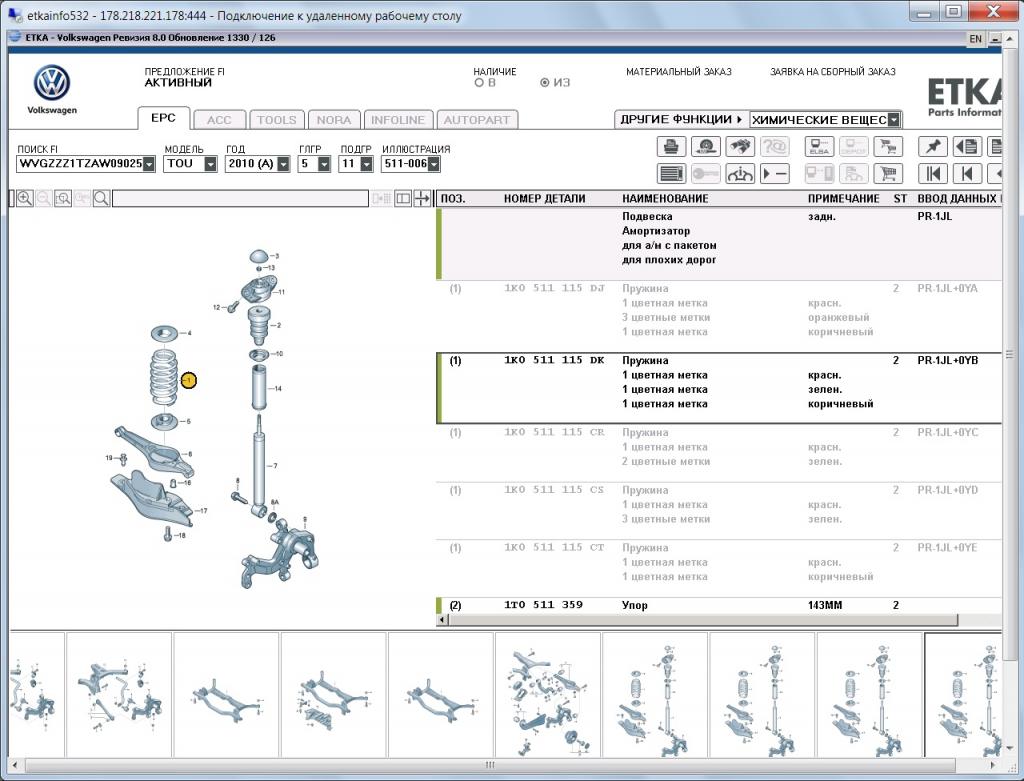
Task: Select part row 1K0 511 115 DK
Action: click(718, 389)
